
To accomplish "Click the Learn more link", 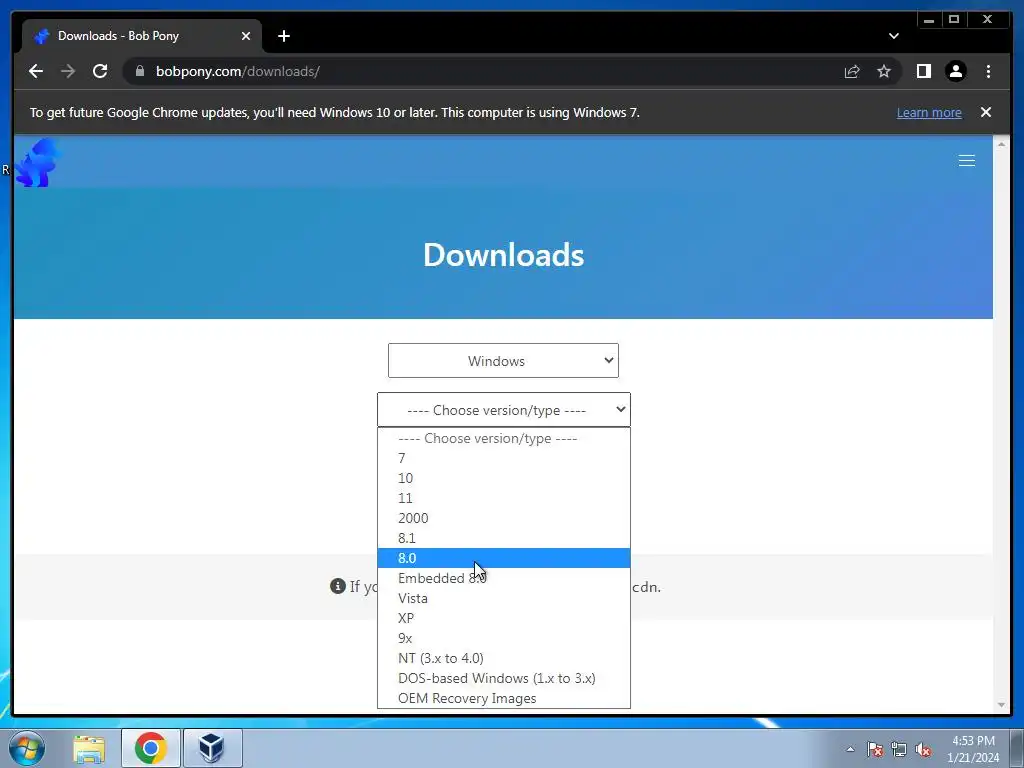I will [929, 112].
